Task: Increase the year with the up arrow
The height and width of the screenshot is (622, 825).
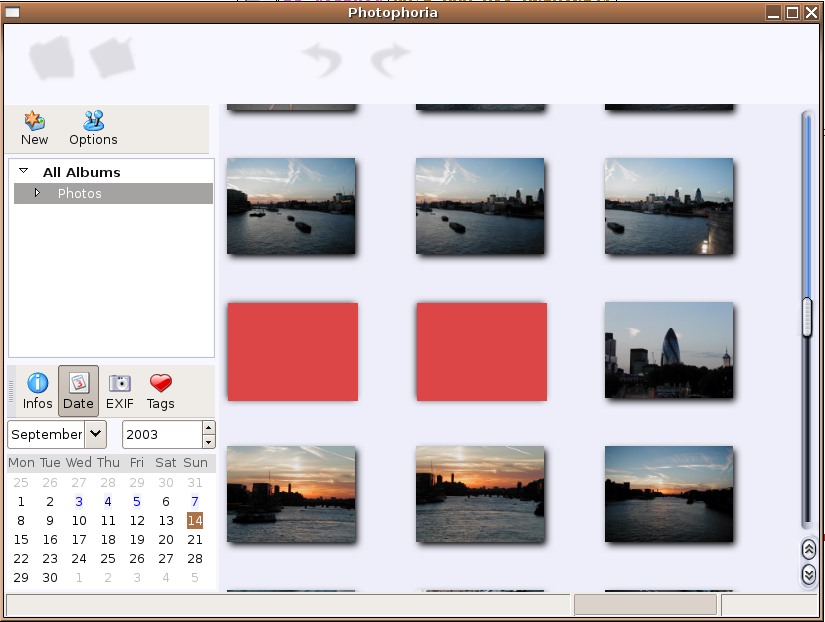Action: (209, 427)
